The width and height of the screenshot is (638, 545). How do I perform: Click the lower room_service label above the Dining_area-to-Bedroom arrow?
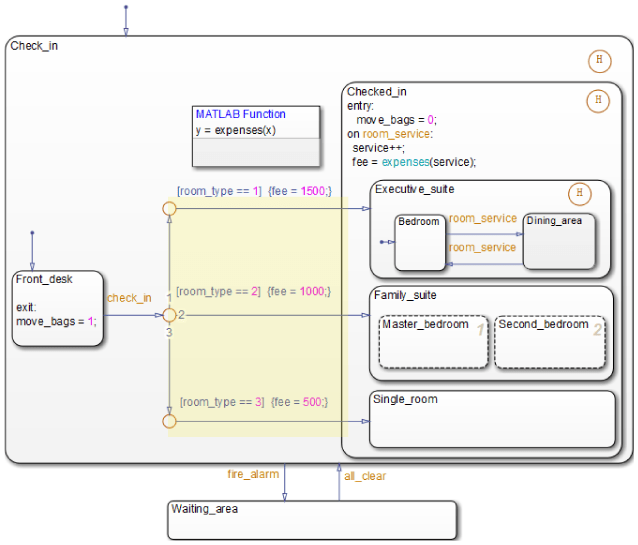482,247
